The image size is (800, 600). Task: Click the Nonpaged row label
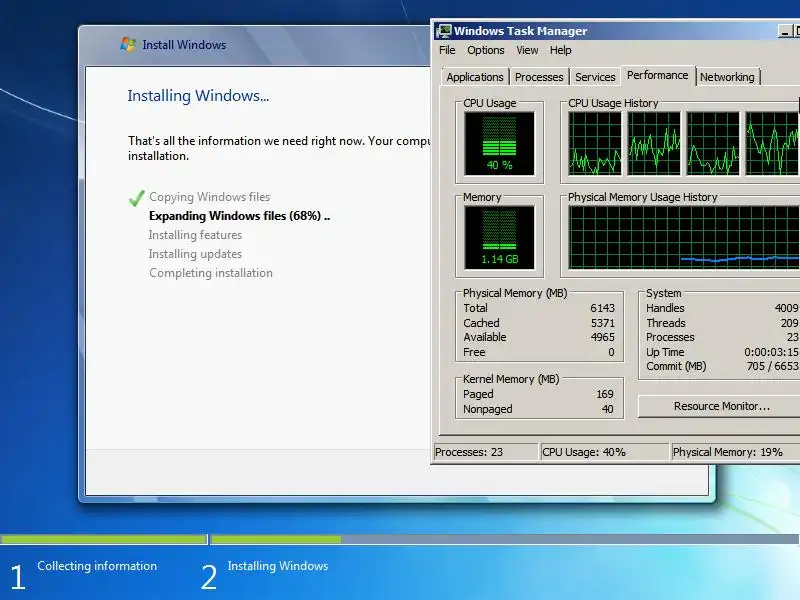tap(488, 409)
